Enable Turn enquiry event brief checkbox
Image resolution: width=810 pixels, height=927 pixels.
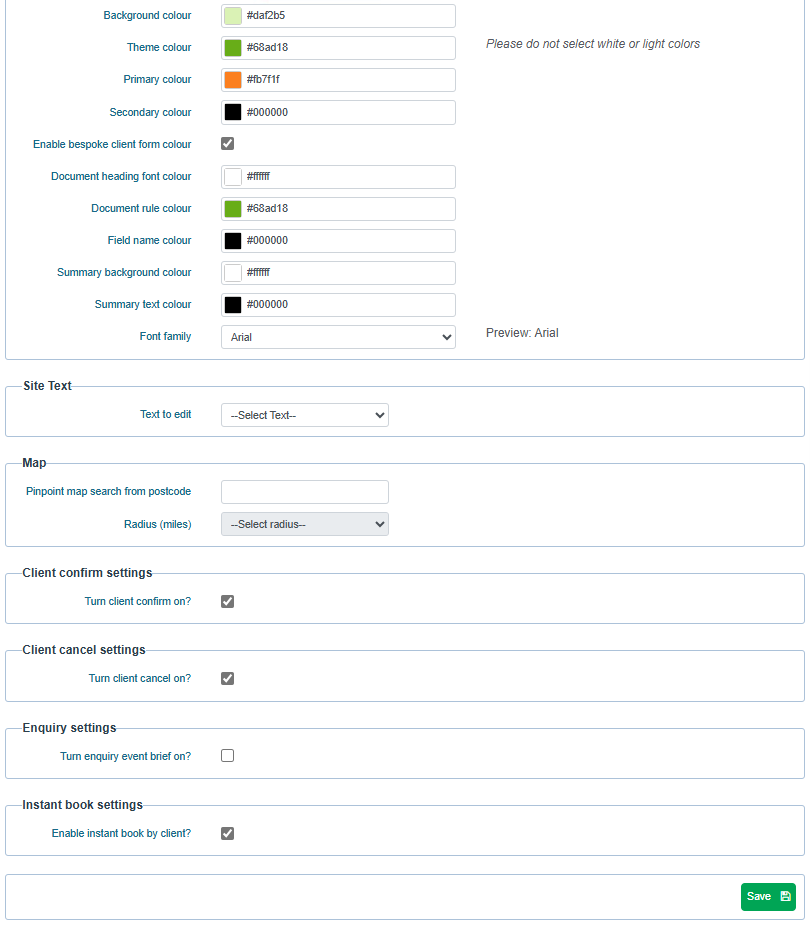coord(228,756)
